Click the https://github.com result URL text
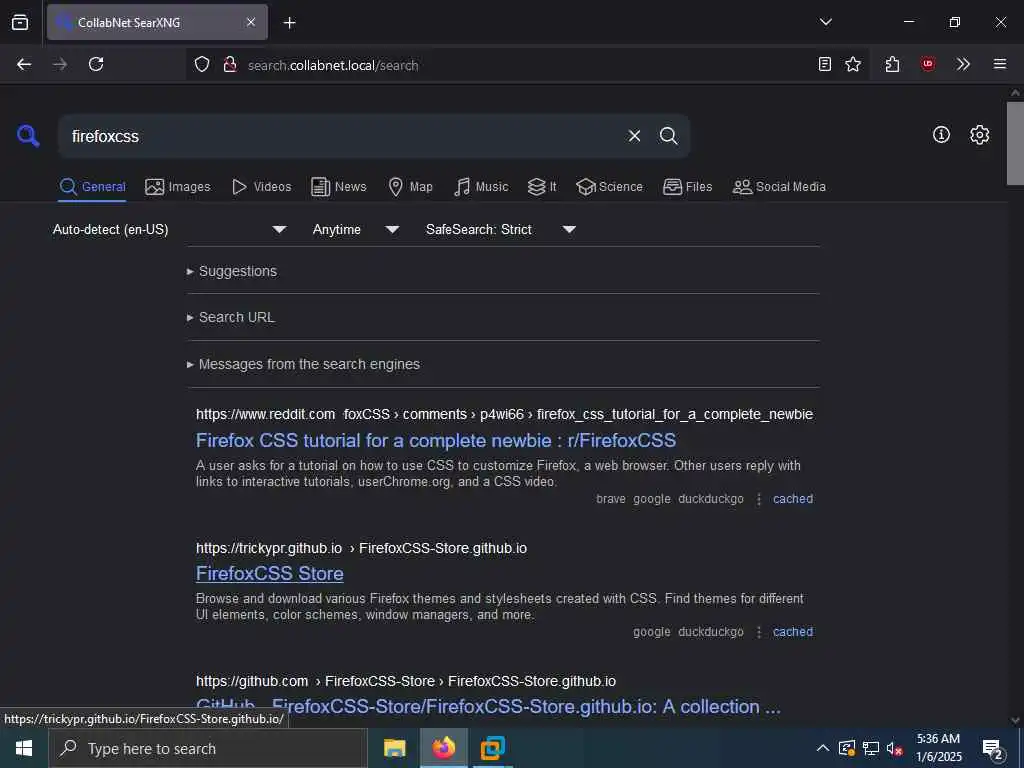The width and height of the screenshot is (1024, 768). [252, 681]
